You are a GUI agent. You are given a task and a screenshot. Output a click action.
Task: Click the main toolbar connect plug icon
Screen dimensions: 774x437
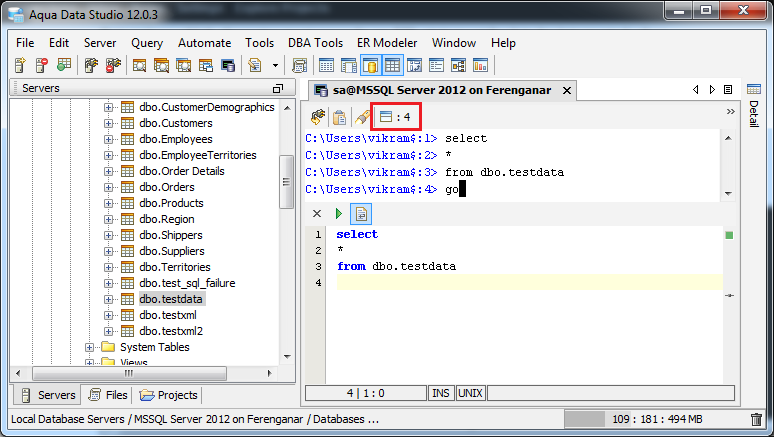click(91, 65)
